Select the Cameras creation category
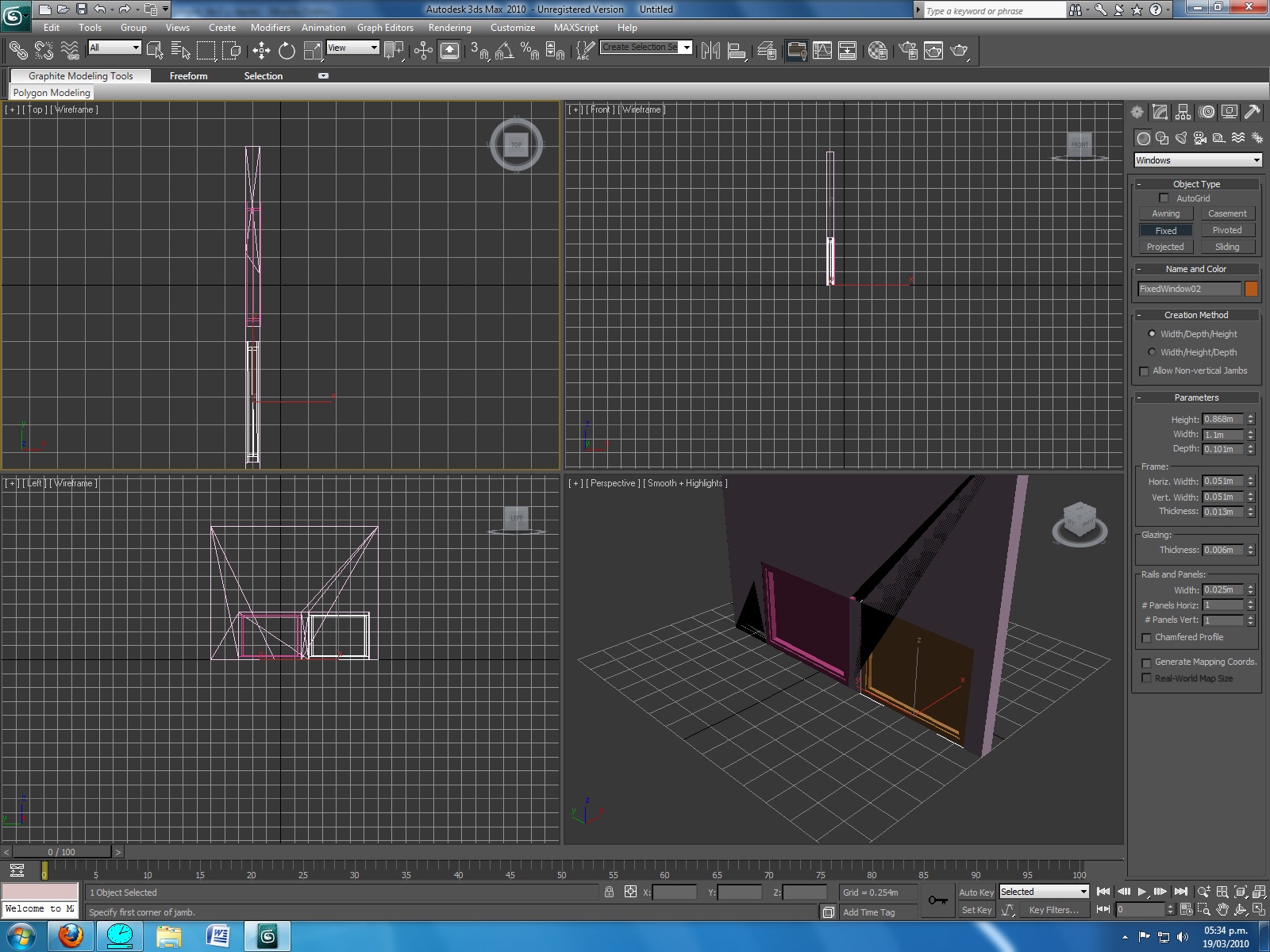The image size is (1270, 952). click(1200, 138)
